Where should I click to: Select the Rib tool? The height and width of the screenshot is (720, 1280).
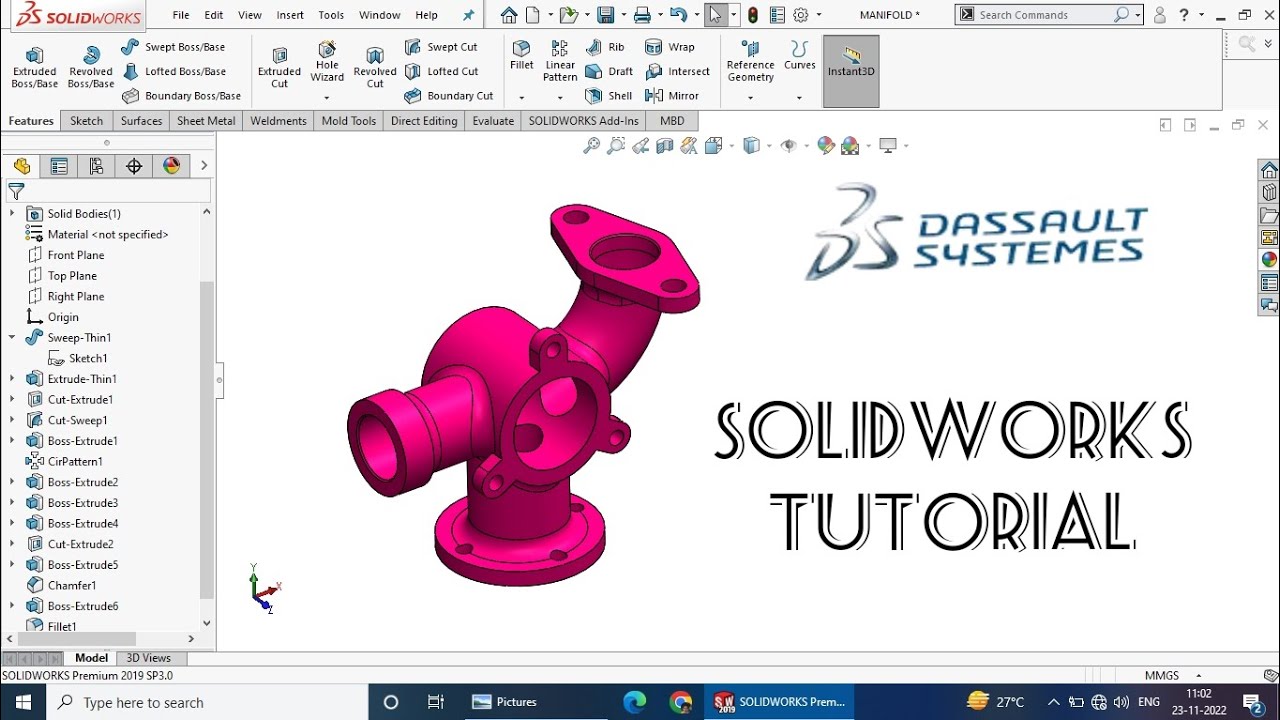[x=606, y=47]
